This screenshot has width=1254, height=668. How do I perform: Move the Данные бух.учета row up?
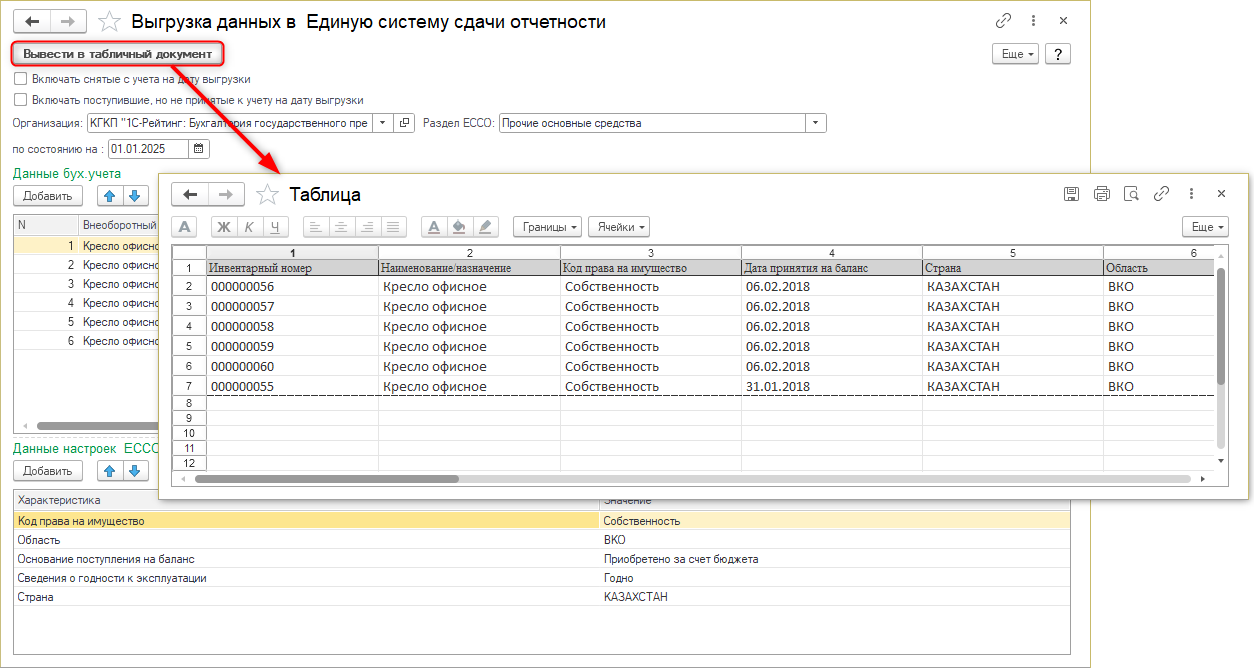[x=110, y=196]
